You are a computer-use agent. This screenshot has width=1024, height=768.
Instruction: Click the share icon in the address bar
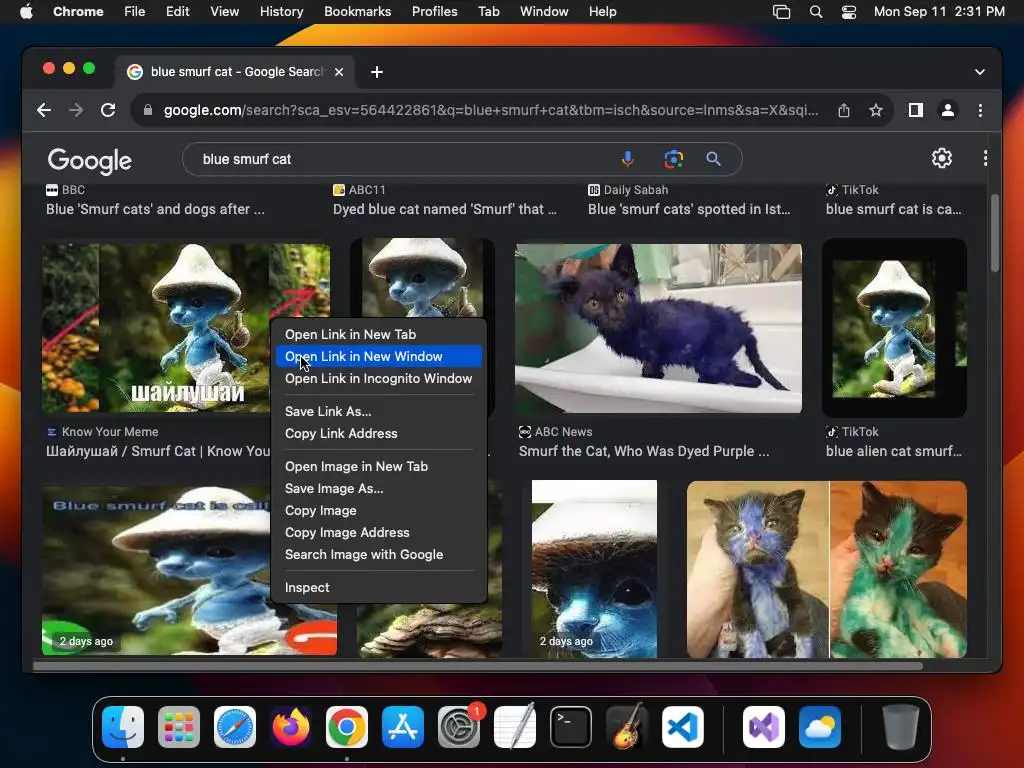tap(844, 110)
